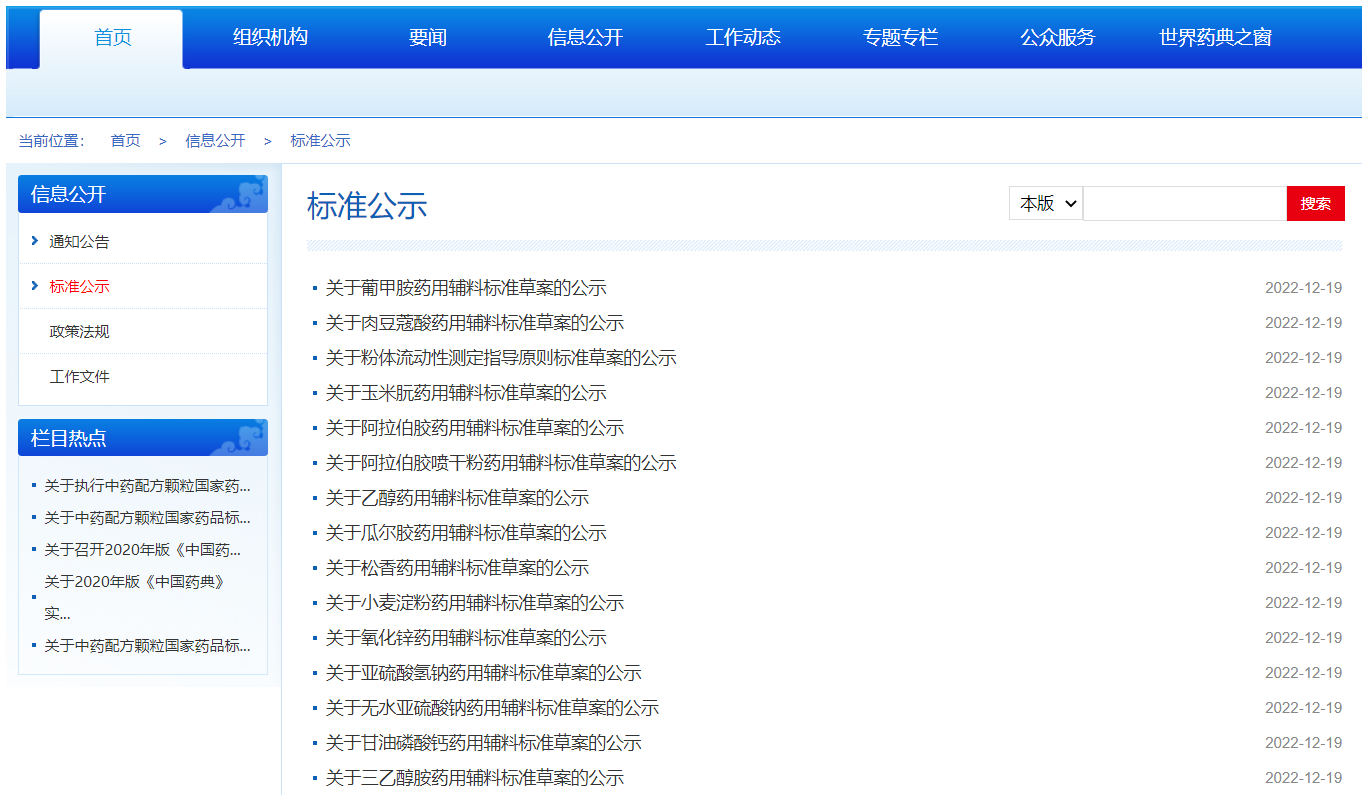Open hot topic 关于召开2020年版《中国药...
1362x795 pixels.
pyautogui.click(x=142, y=550)
